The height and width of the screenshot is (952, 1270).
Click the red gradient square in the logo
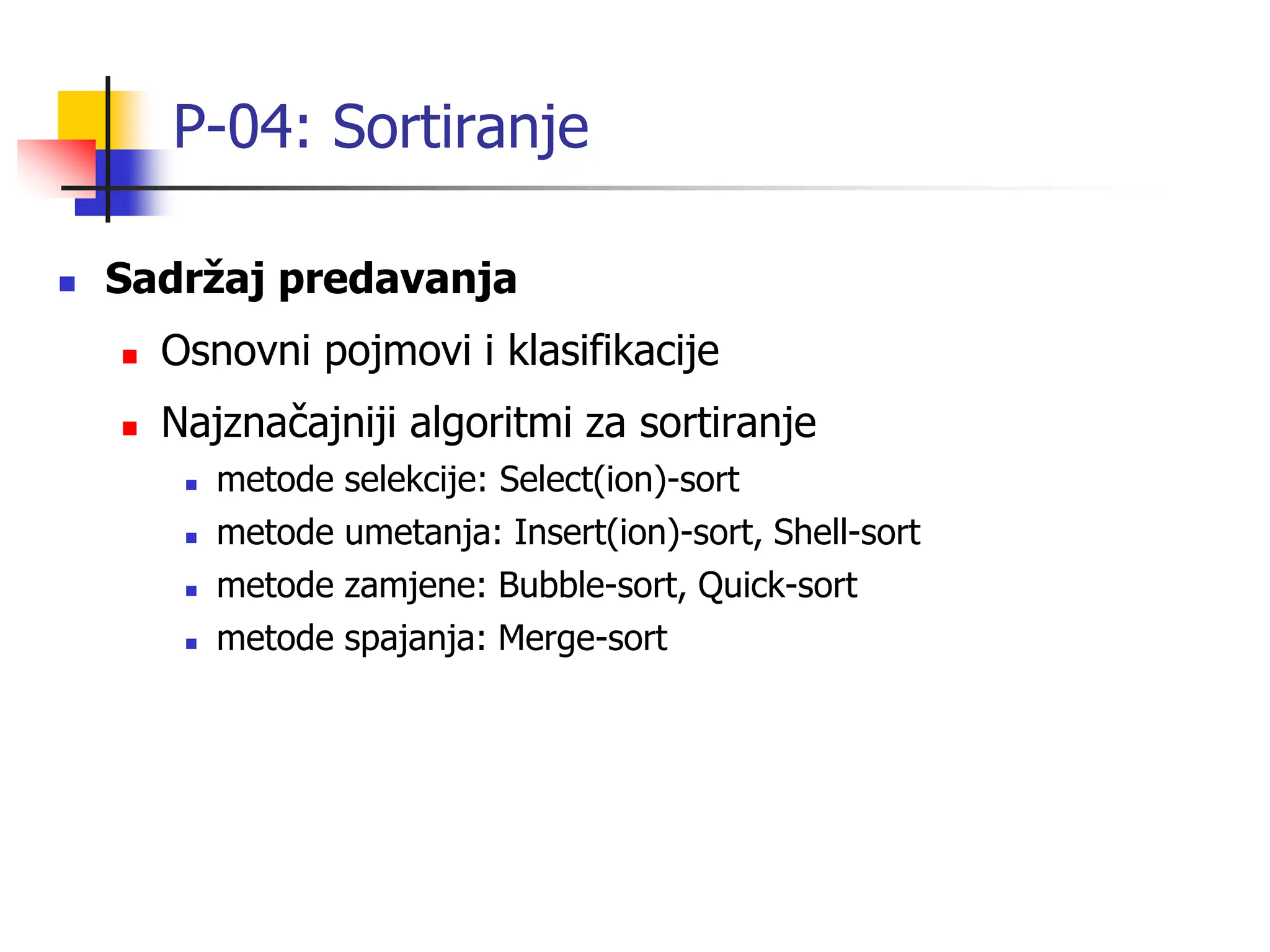click(x=57, y=169)
